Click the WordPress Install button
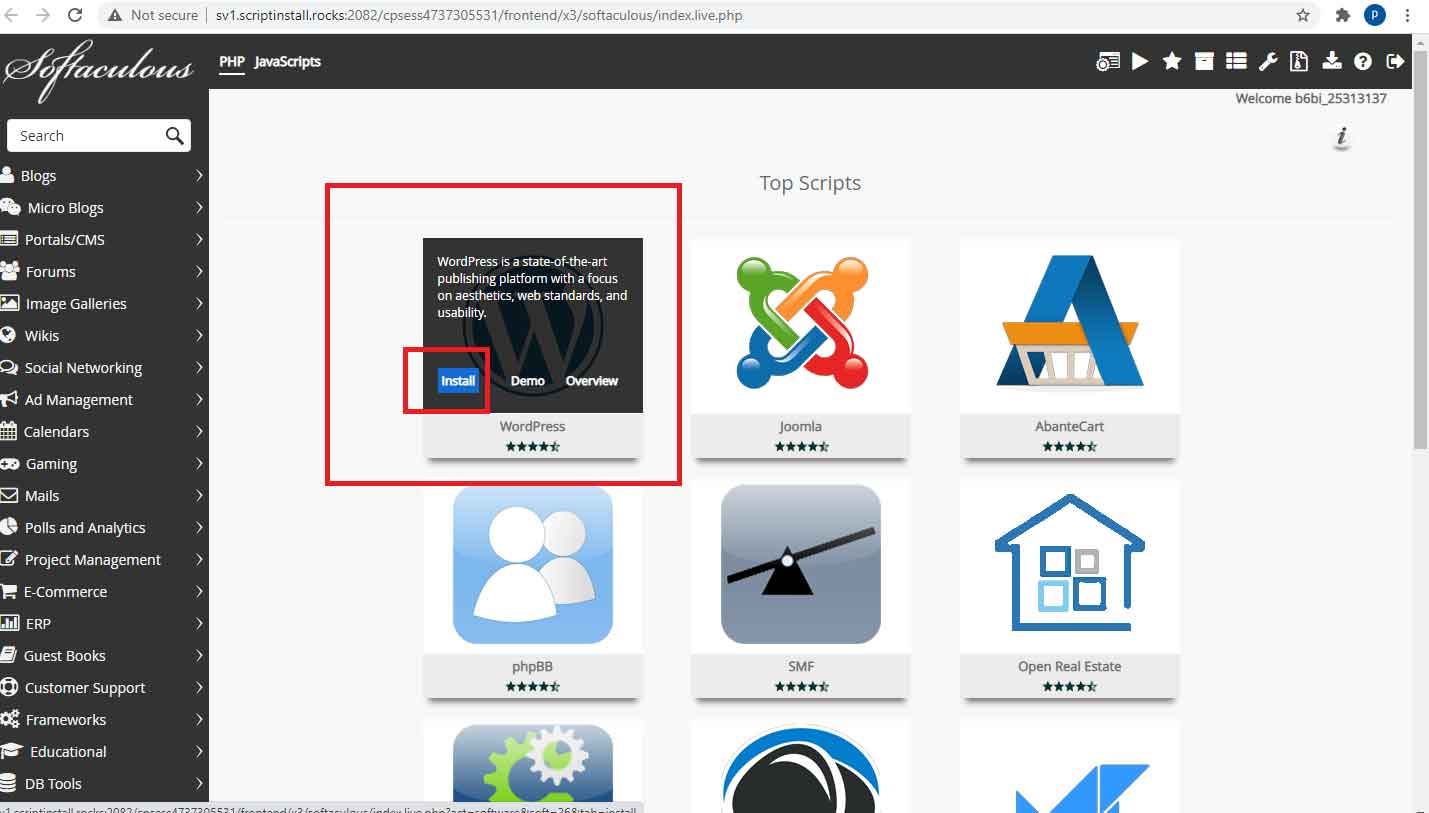This screenshot has width=1429, height=813. (459, 381)
